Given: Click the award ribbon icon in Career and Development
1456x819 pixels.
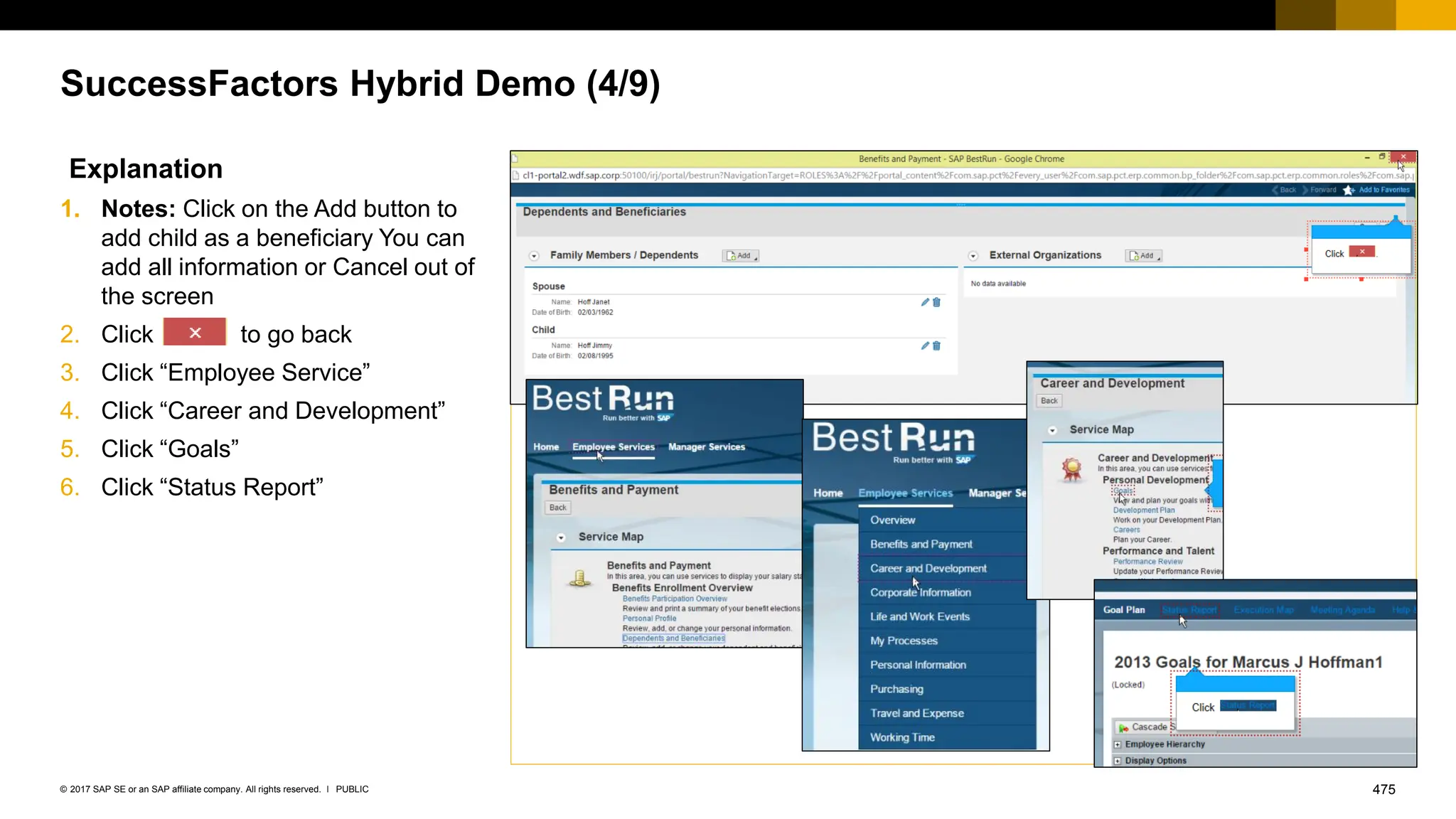Looking at the screenshot, I should pyautogui.click(x=1071, y=469).
